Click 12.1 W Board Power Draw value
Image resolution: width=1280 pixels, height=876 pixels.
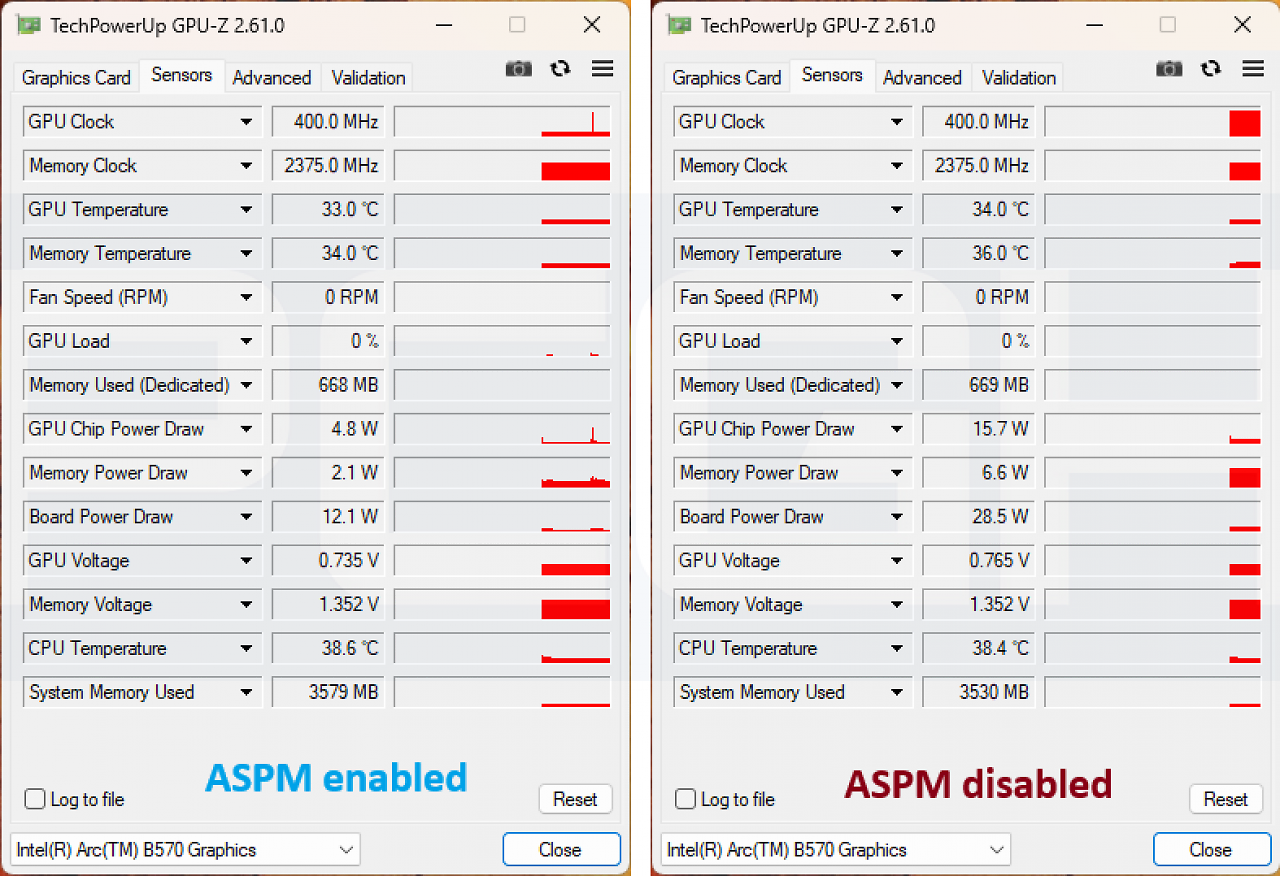(x=328, y=517)
